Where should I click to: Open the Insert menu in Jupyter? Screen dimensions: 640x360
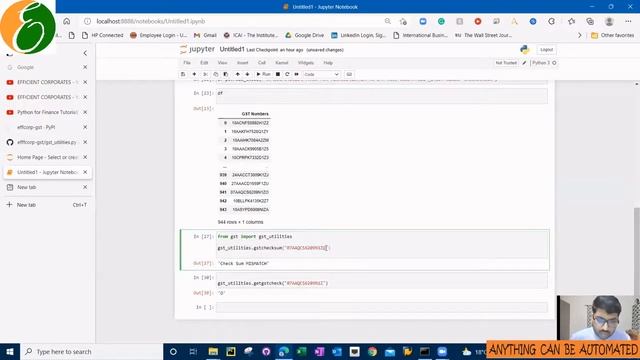click(242, 63)
